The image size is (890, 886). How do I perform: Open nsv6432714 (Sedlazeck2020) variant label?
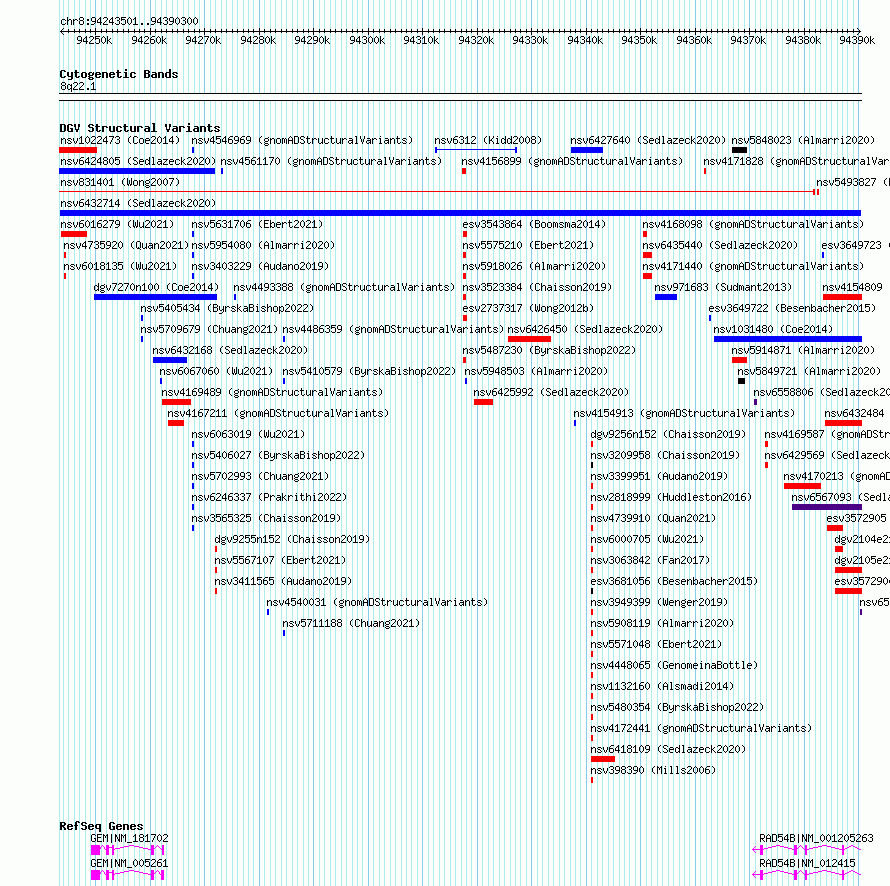pyautogui.click(x=138, y=203)
